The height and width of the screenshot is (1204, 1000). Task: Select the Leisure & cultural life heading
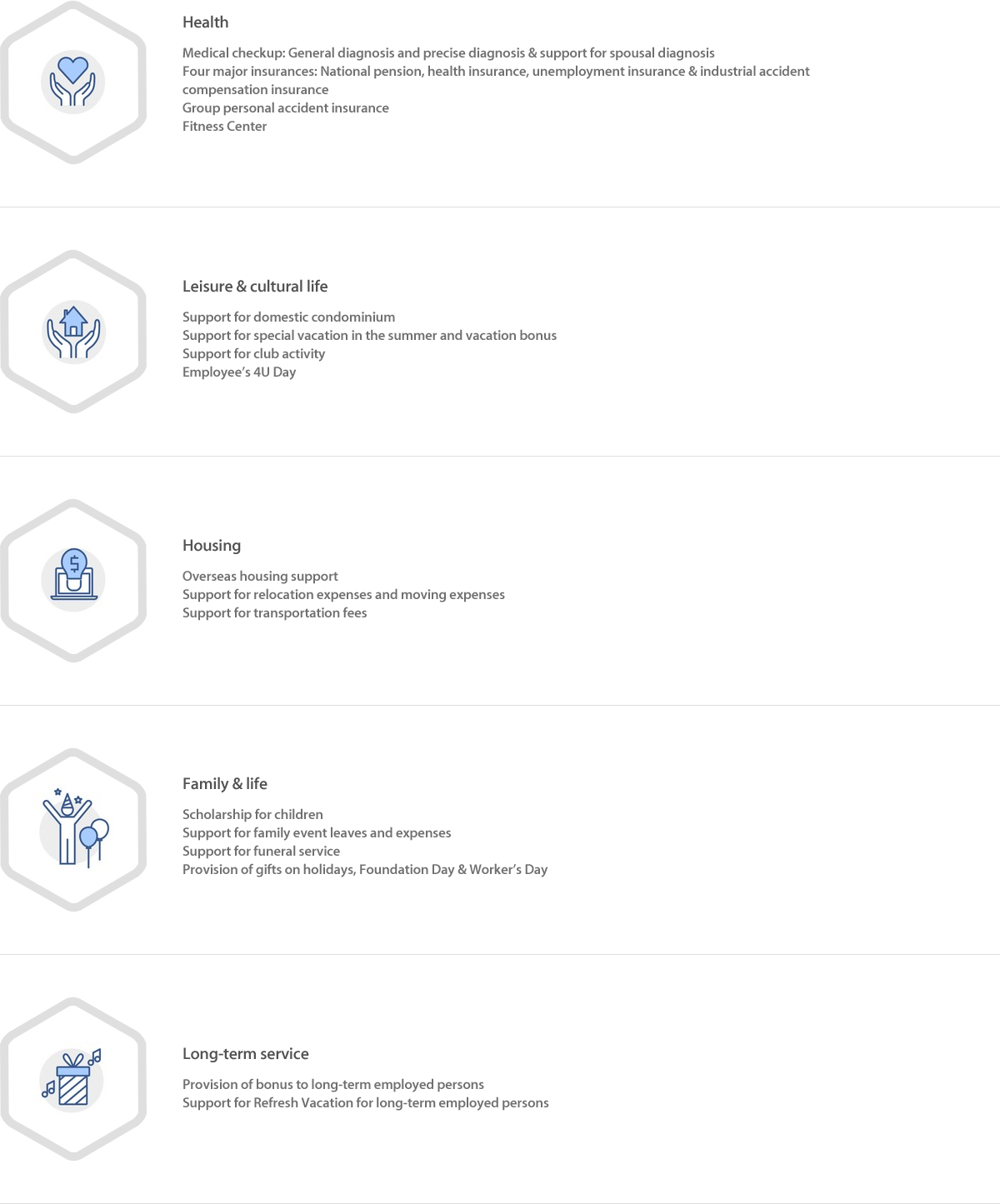[255, 287]
